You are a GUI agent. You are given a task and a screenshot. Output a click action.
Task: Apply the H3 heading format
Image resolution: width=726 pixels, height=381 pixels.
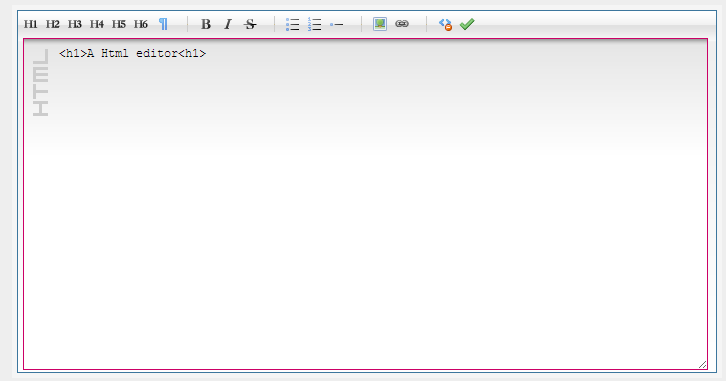pos(75,24)
